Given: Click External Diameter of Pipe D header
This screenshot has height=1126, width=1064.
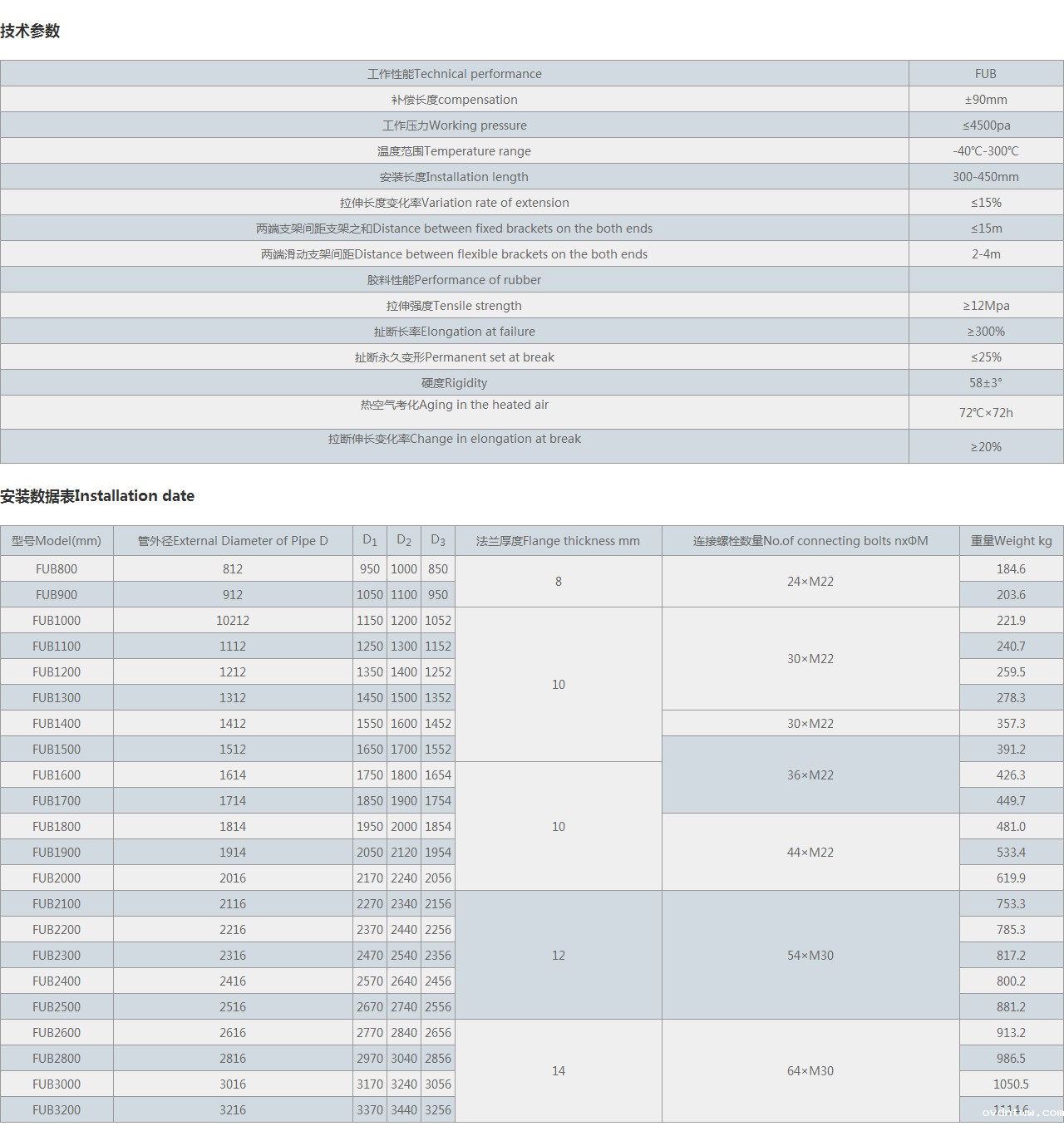Looking at the screenshot, I should click(x=233, y=541).
